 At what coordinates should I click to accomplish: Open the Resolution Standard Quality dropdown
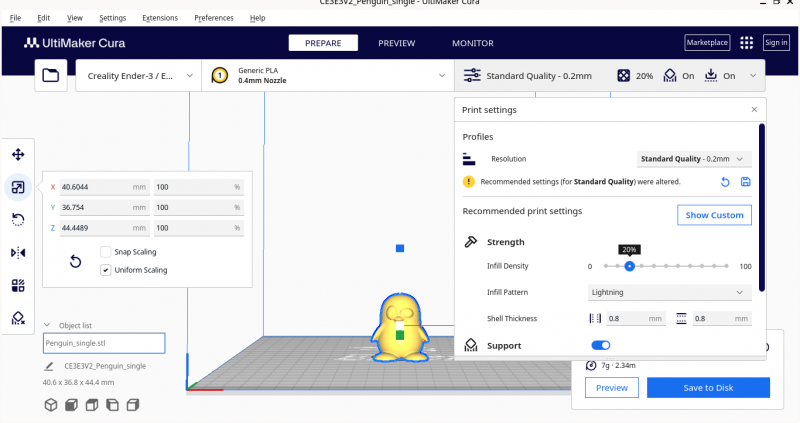click(694, 159)
